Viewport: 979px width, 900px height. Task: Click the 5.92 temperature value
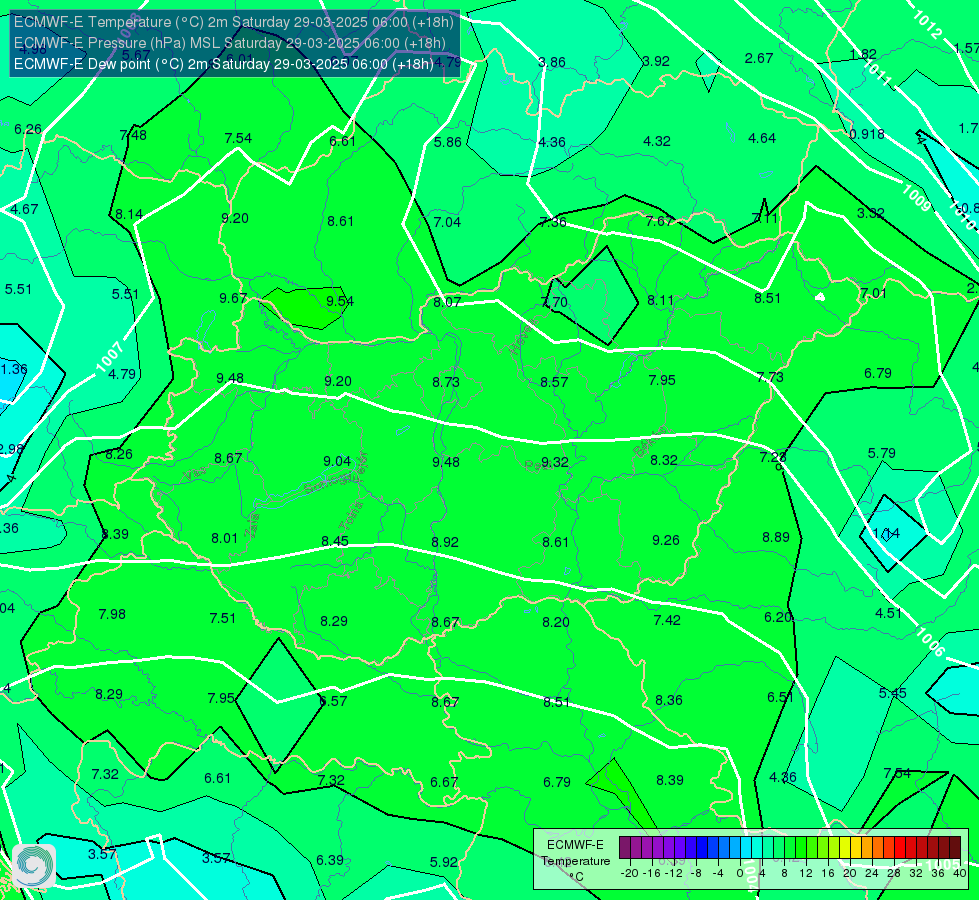pyautogui.click(x=443, y=862)
